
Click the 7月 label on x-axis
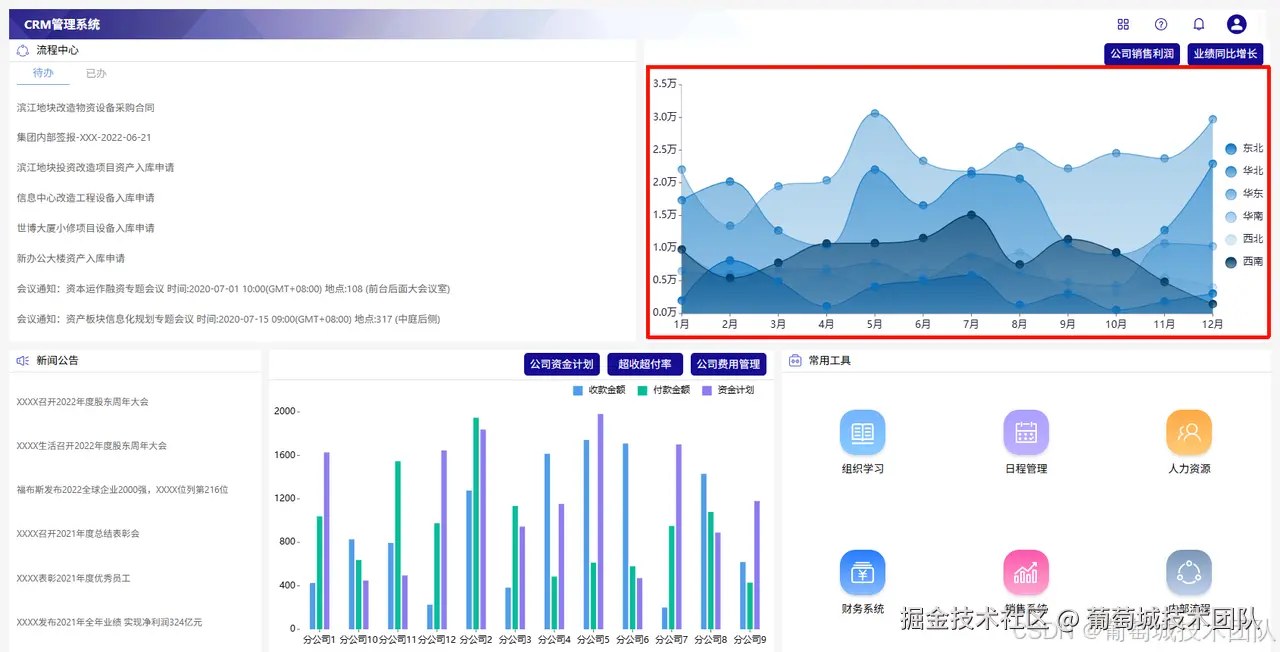point(971,324)
